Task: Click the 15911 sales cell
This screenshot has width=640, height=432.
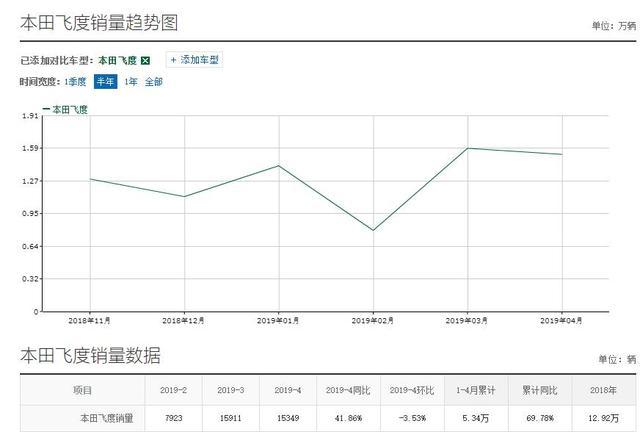Action: tap(231, 418)
